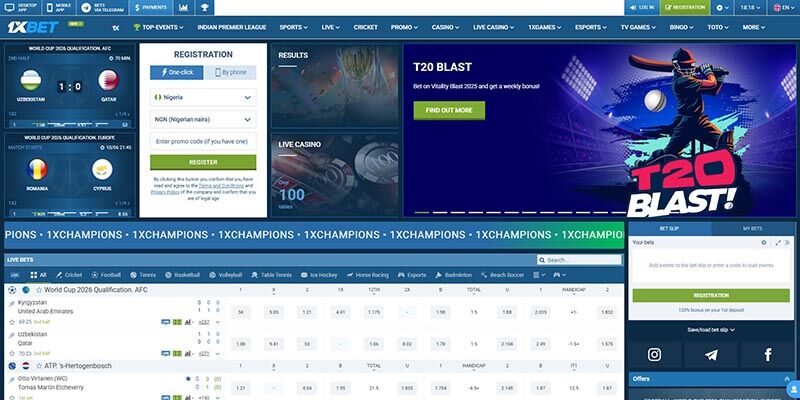Open the RESULTS tile
The image size is (800, 400).
pos(335,85)
